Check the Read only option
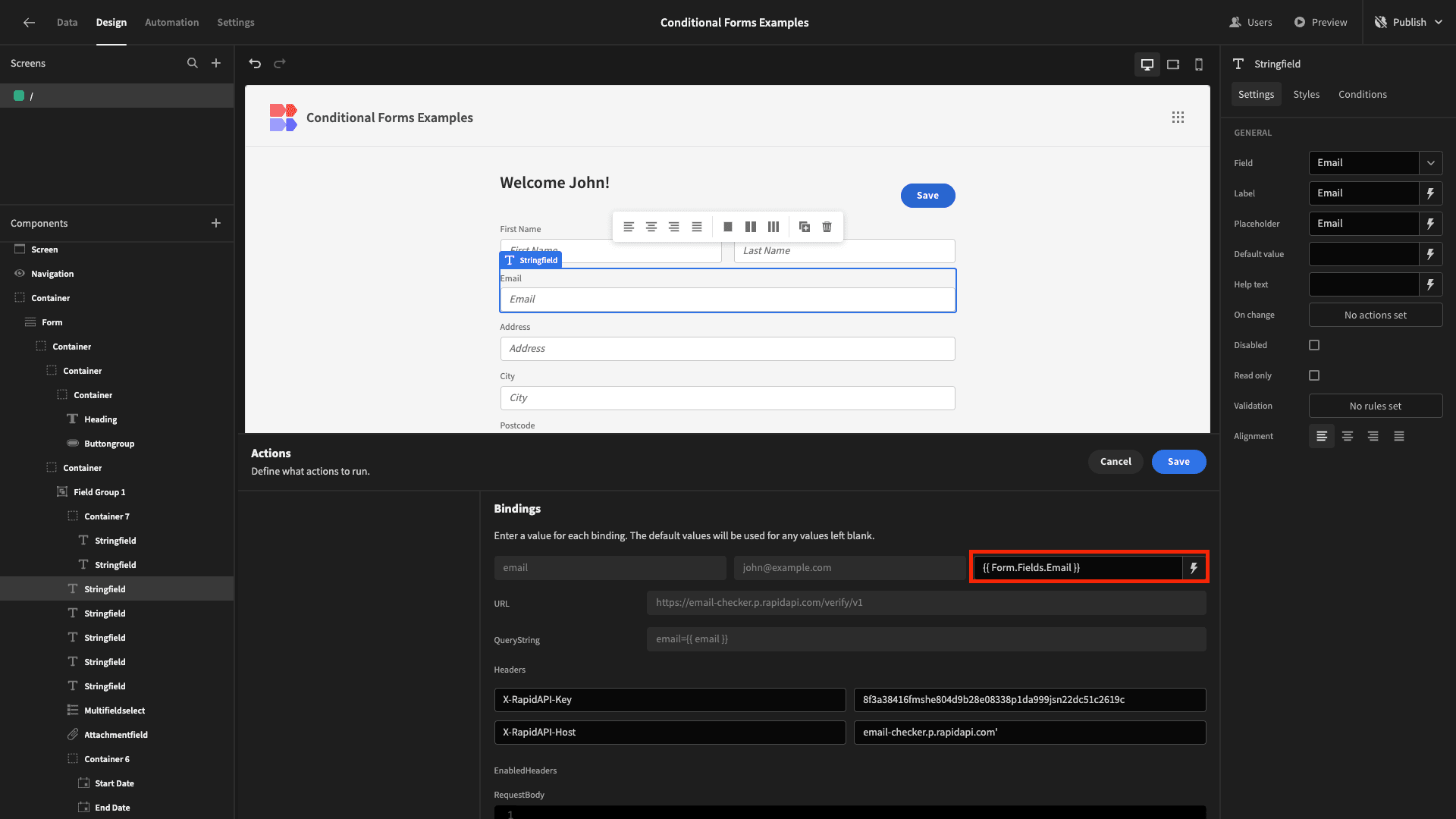This screenshot has height=819, width=1456. pyautogui.click(x=1314, y=375)
